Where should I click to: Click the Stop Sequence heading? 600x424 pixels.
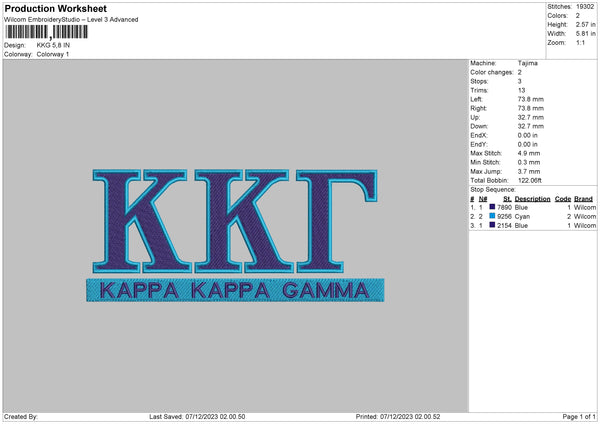point(492,187)
